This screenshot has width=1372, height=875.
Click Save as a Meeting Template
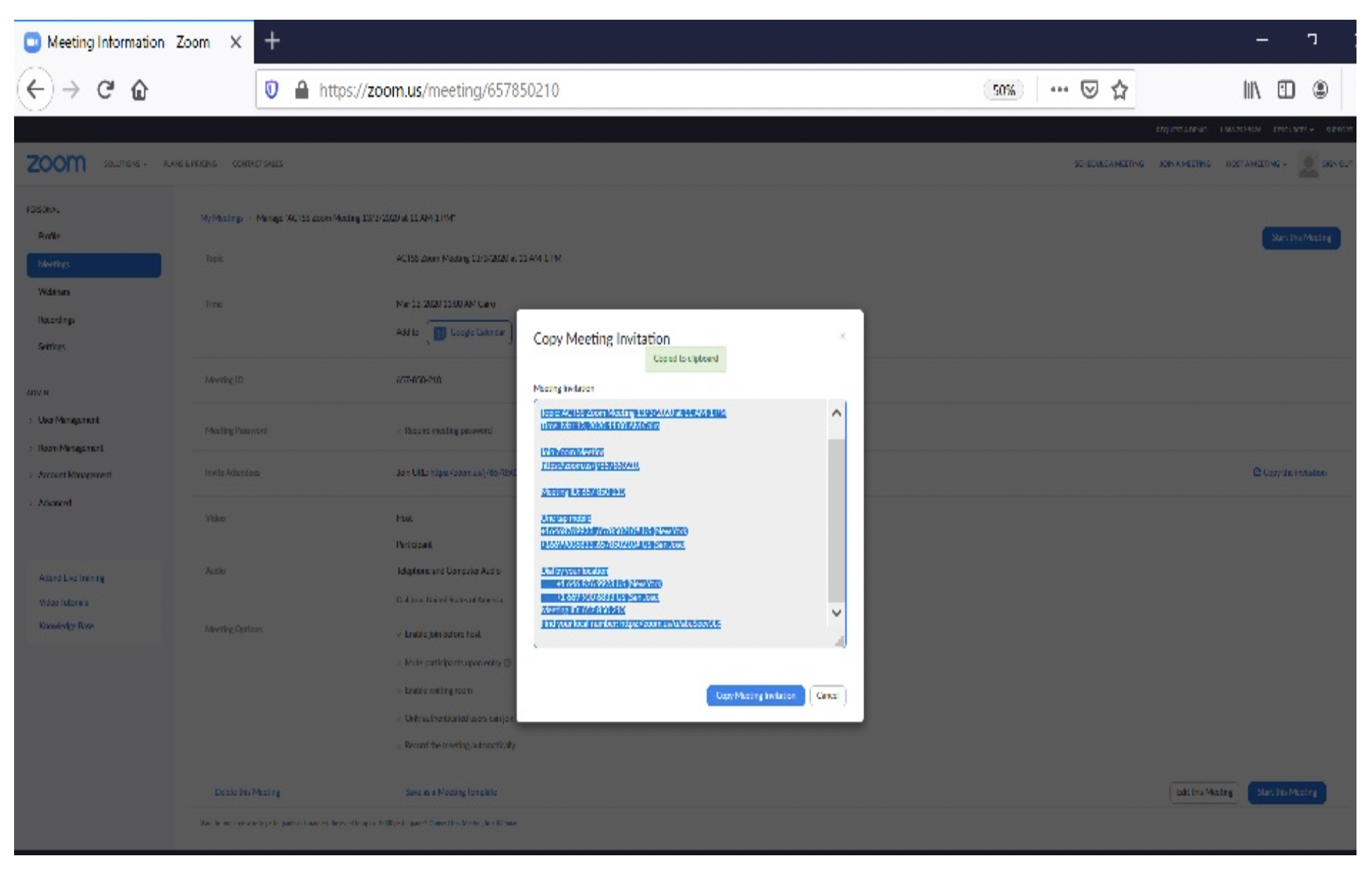coord(451,793)
